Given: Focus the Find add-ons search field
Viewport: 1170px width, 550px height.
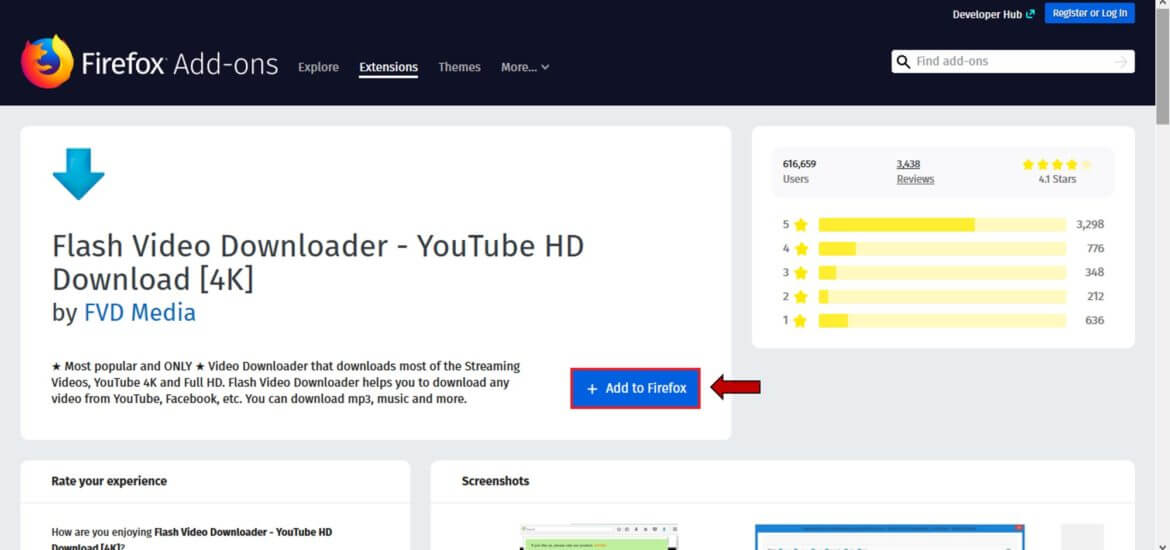Looking at the screenshot, I should point(1012,61).
